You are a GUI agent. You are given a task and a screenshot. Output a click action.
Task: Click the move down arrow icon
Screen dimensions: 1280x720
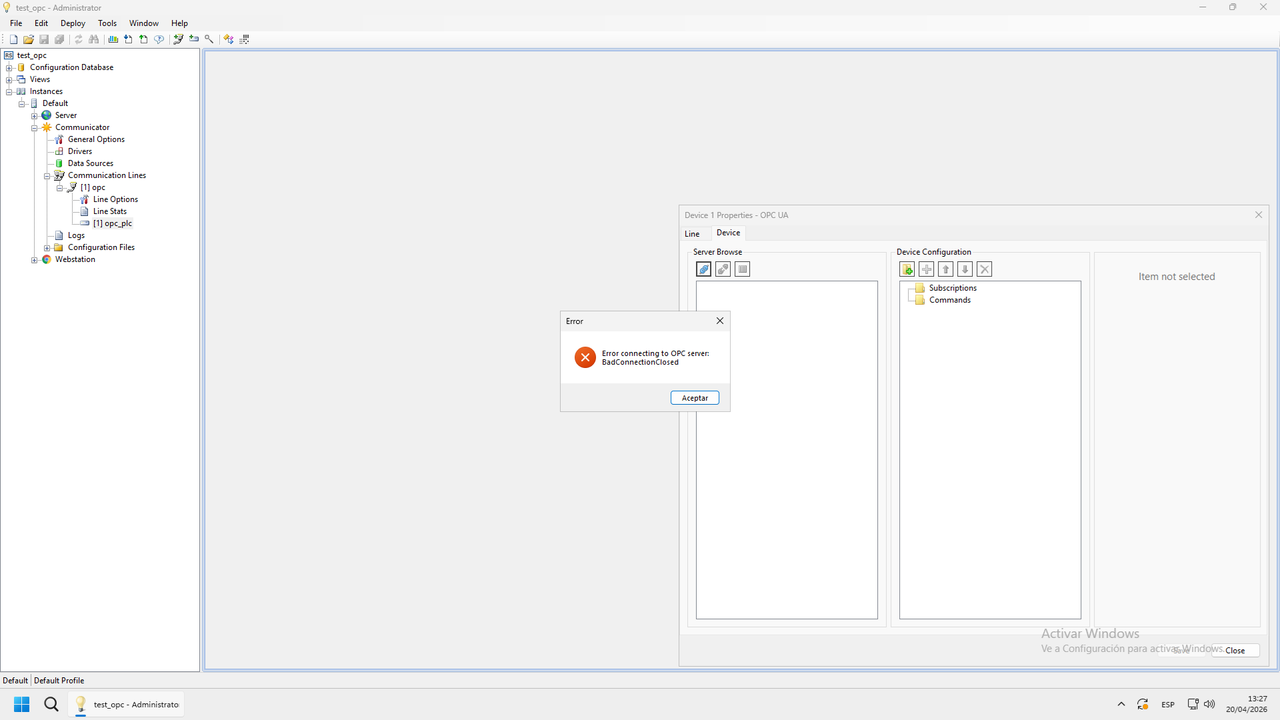(x=965, y=269)
